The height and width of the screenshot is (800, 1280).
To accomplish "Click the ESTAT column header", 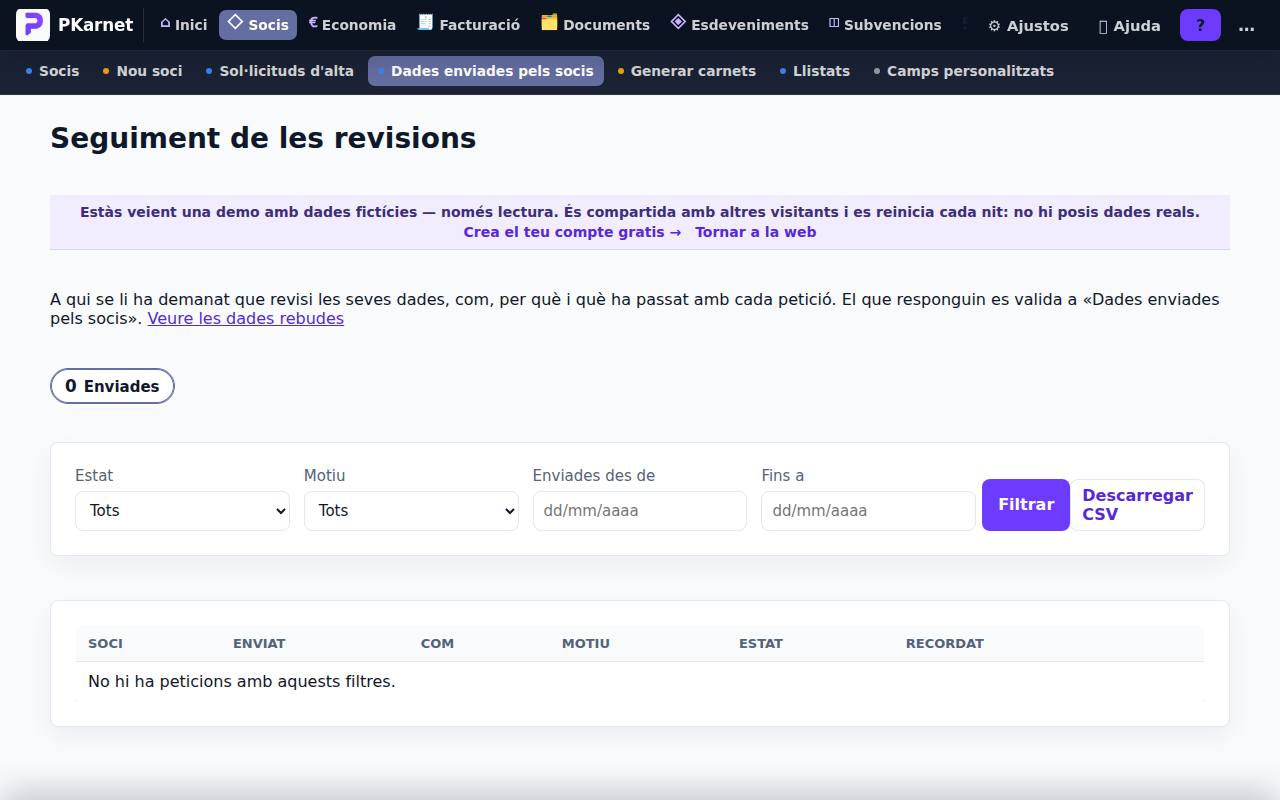I will click(761, 643).
